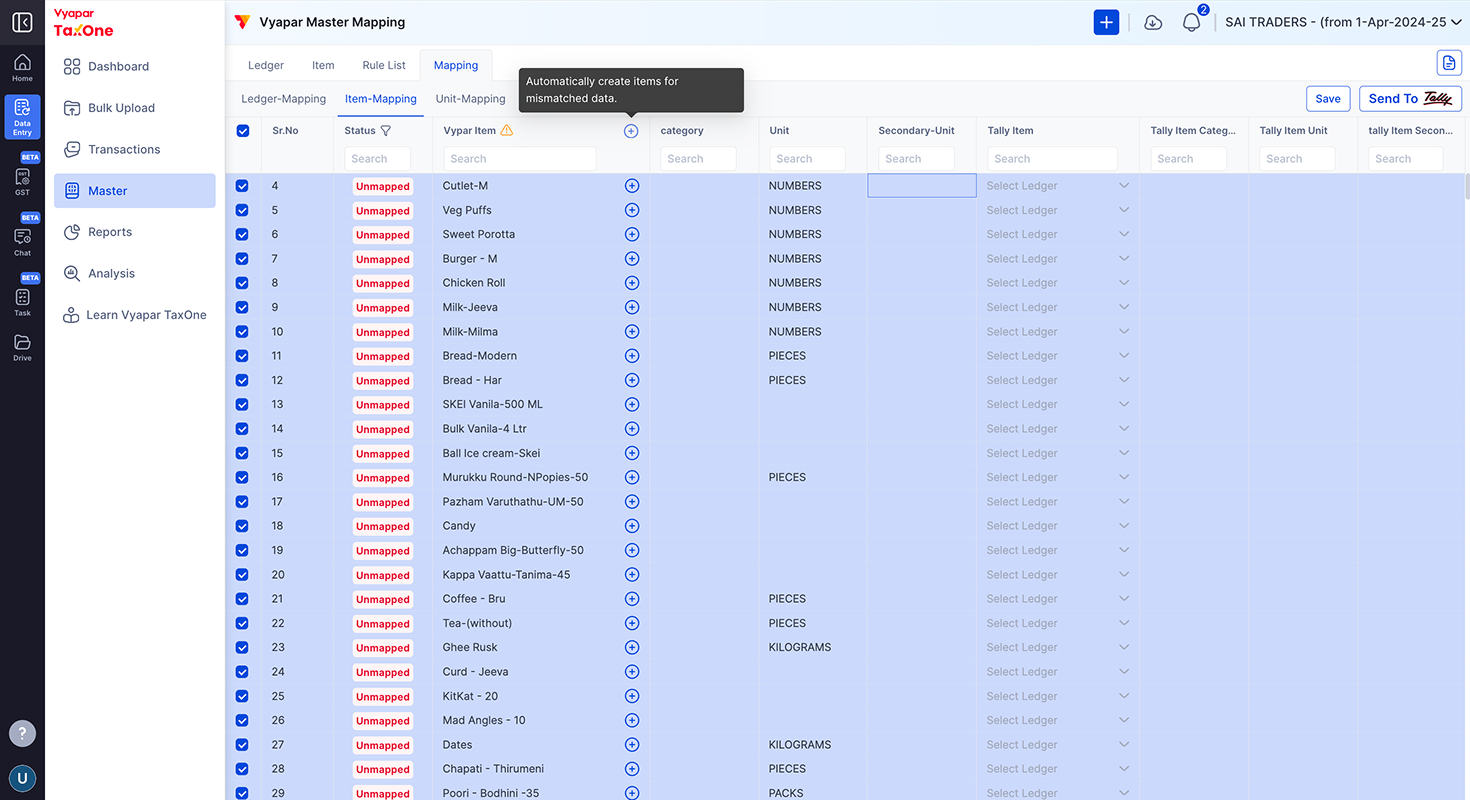This screenshot has height=800, width=1470.
Task: Open the Unit-Mapping sub-tab
Action: coord(471,99)
